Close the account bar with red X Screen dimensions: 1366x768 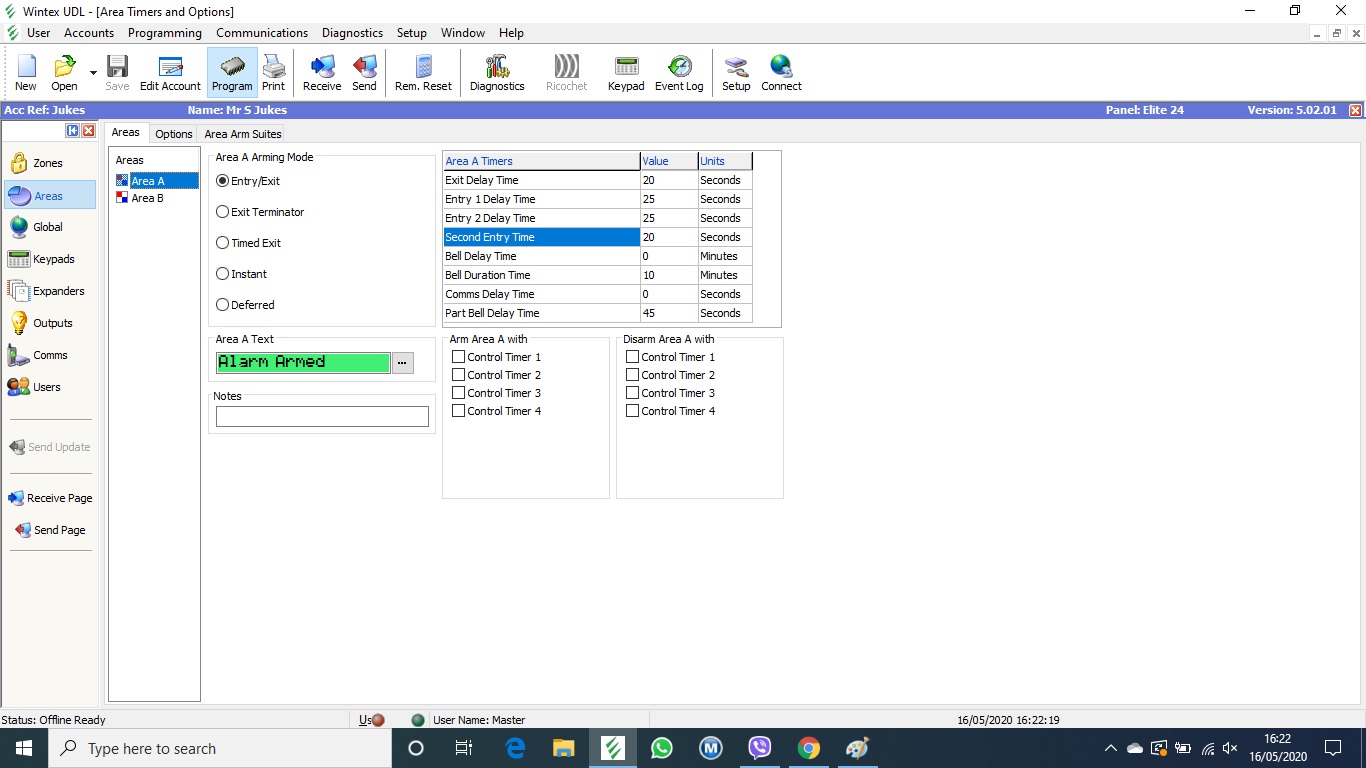[x=1355, y=110]
